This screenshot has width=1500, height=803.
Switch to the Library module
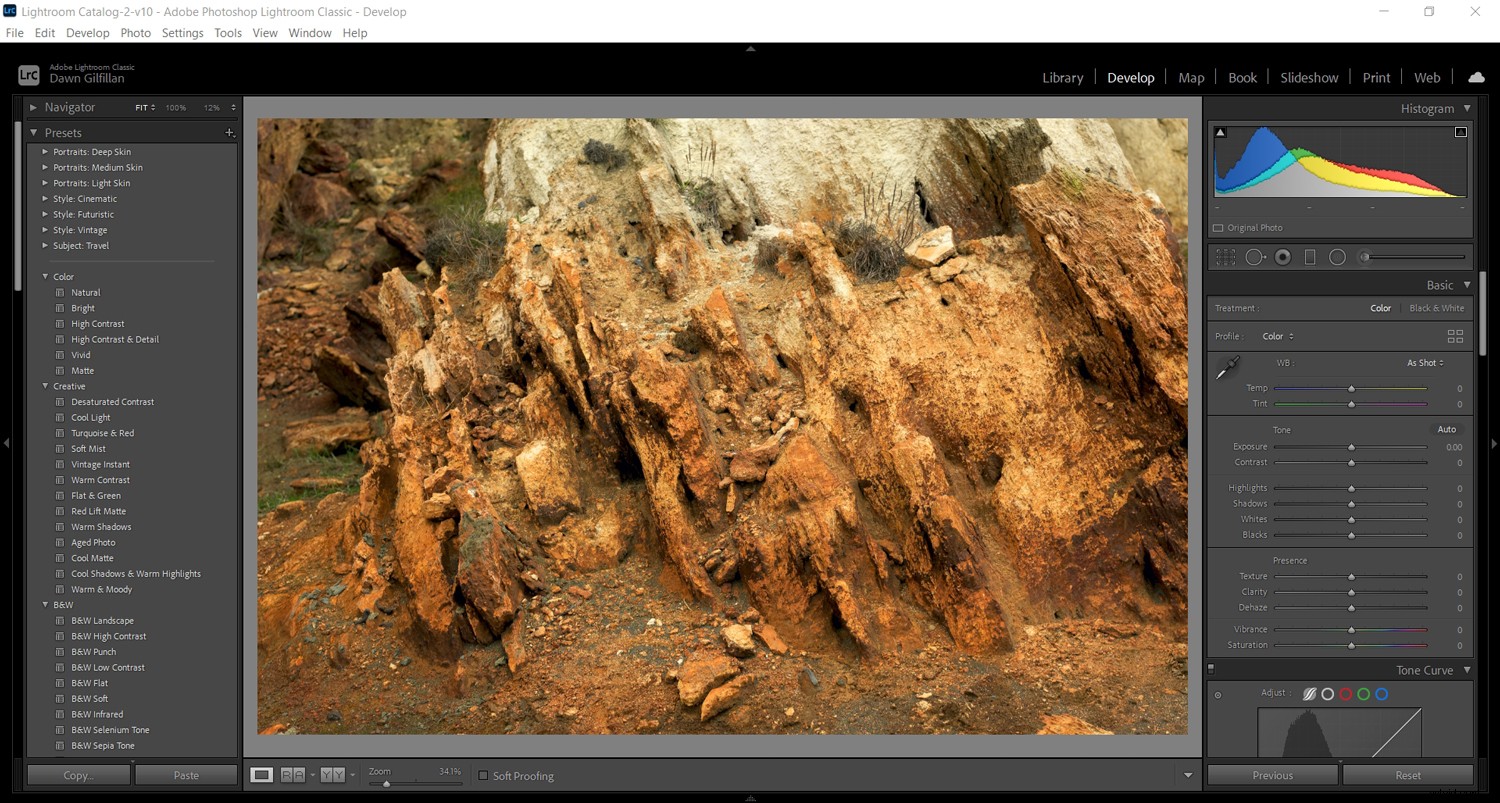click(x=1062, y=77)
